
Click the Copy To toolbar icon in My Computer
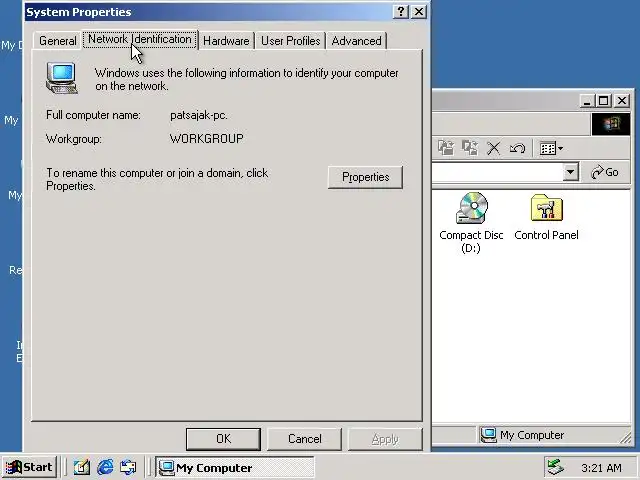pyautogui.click(x=470, y=148)
